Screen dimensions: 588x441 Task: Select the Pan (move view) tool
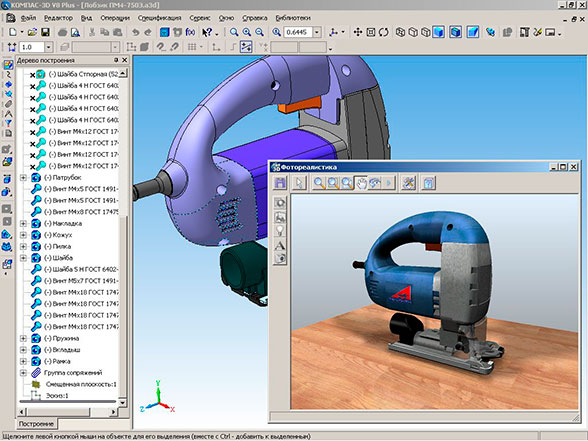(x=358, y=32)
